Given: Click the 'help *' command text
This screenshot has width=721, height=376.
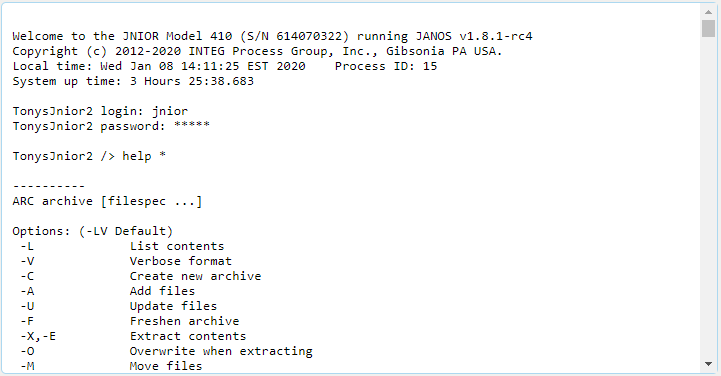Looking at the screenshot, I should (x=144, y=156).
